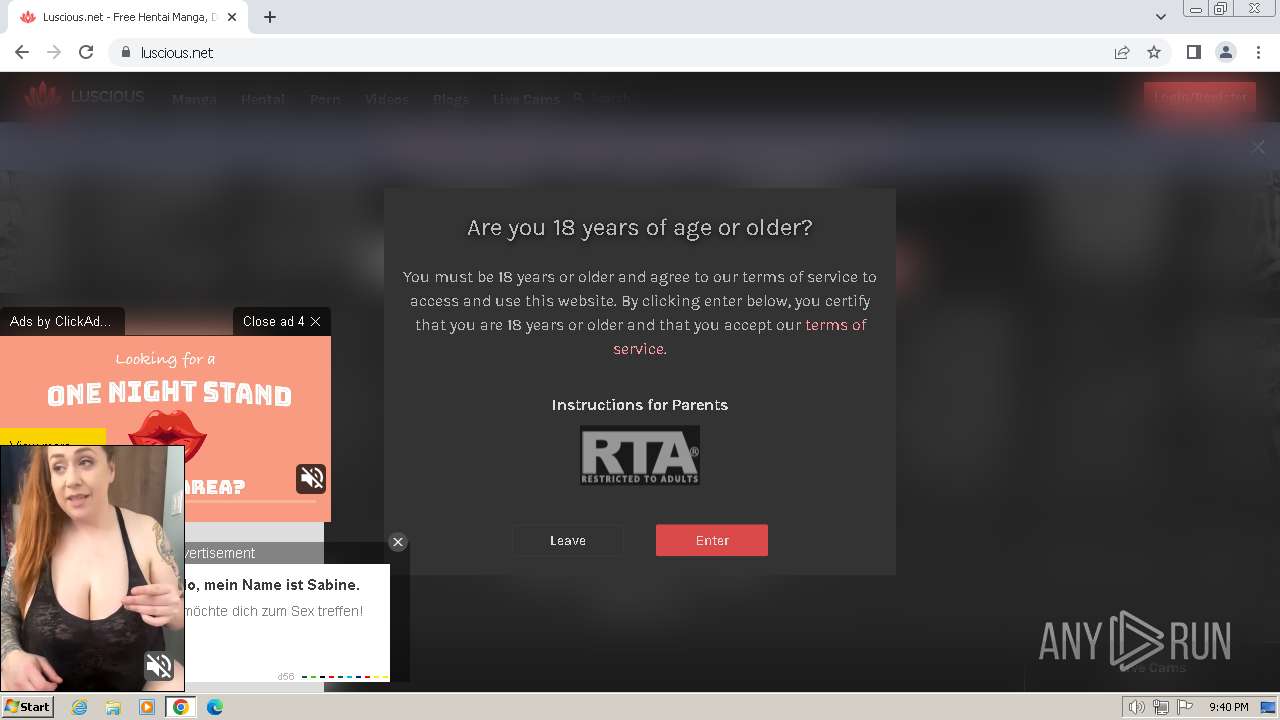Select the Luscious.net browser tab
Screen dimensions: 1280x720
coord(128,17)
